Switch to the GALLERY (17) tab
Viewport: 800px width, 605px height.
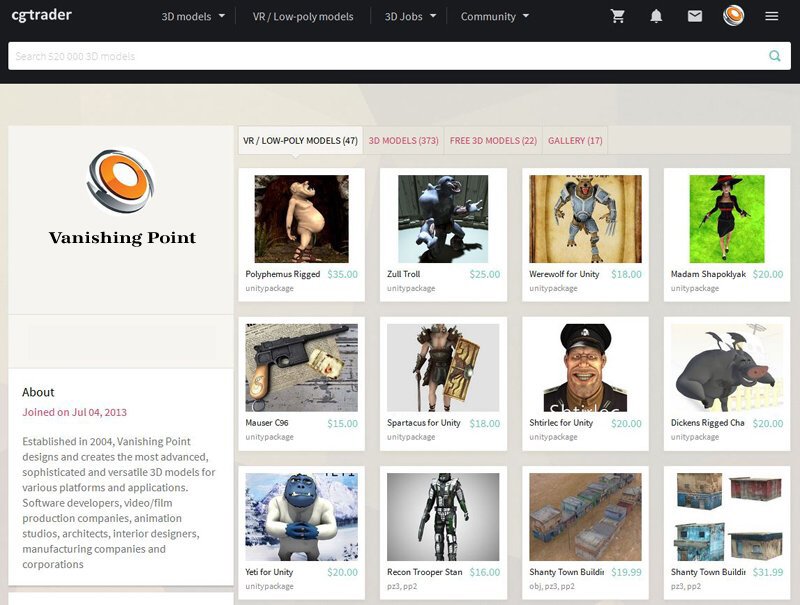coord(575,140)
